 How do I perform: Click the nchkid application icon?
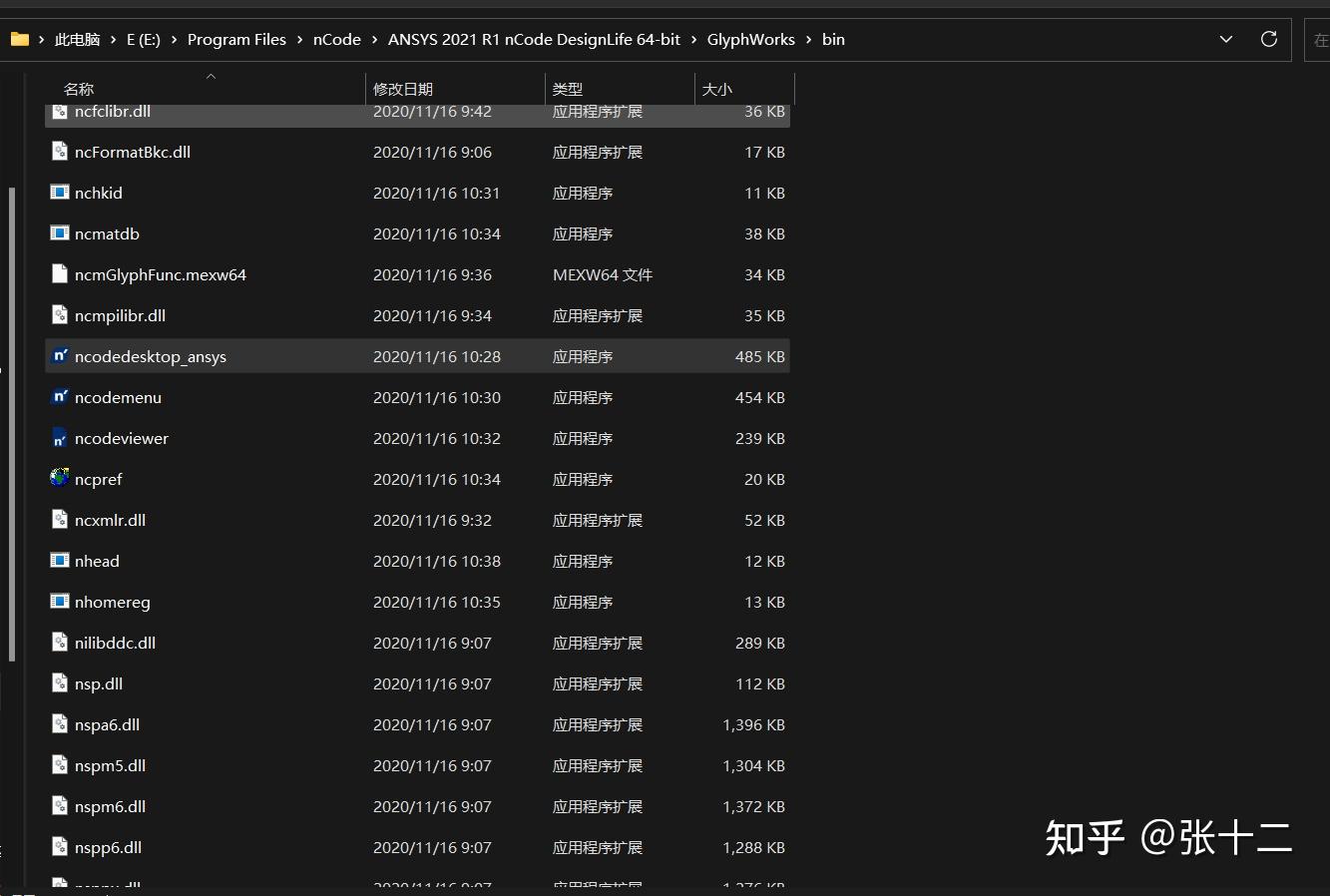point(60,193)
